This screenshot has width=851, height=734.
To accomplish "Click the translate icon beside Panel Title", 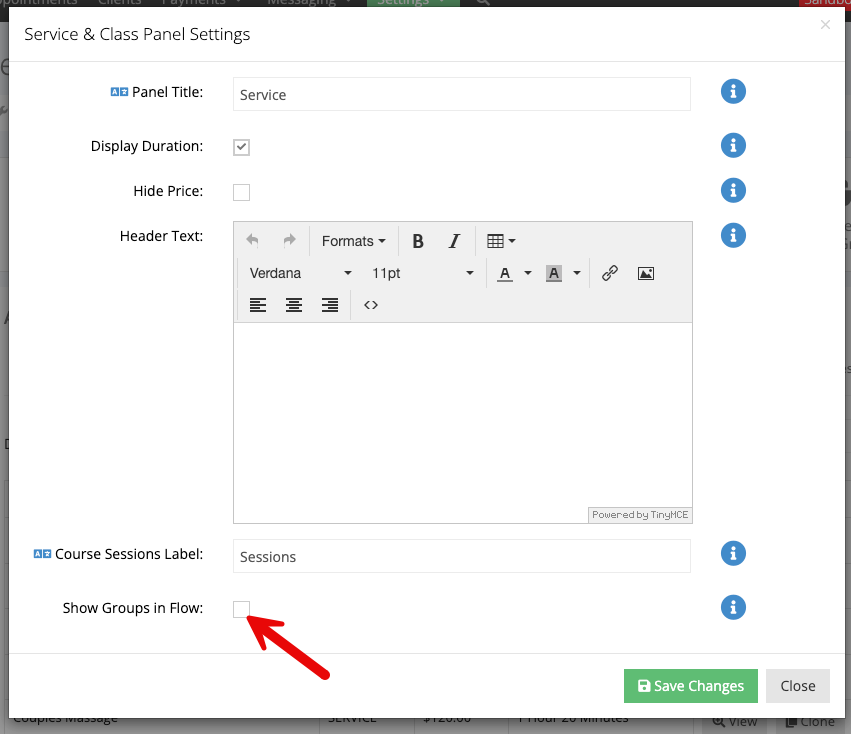I will click(x=119, y=92).
